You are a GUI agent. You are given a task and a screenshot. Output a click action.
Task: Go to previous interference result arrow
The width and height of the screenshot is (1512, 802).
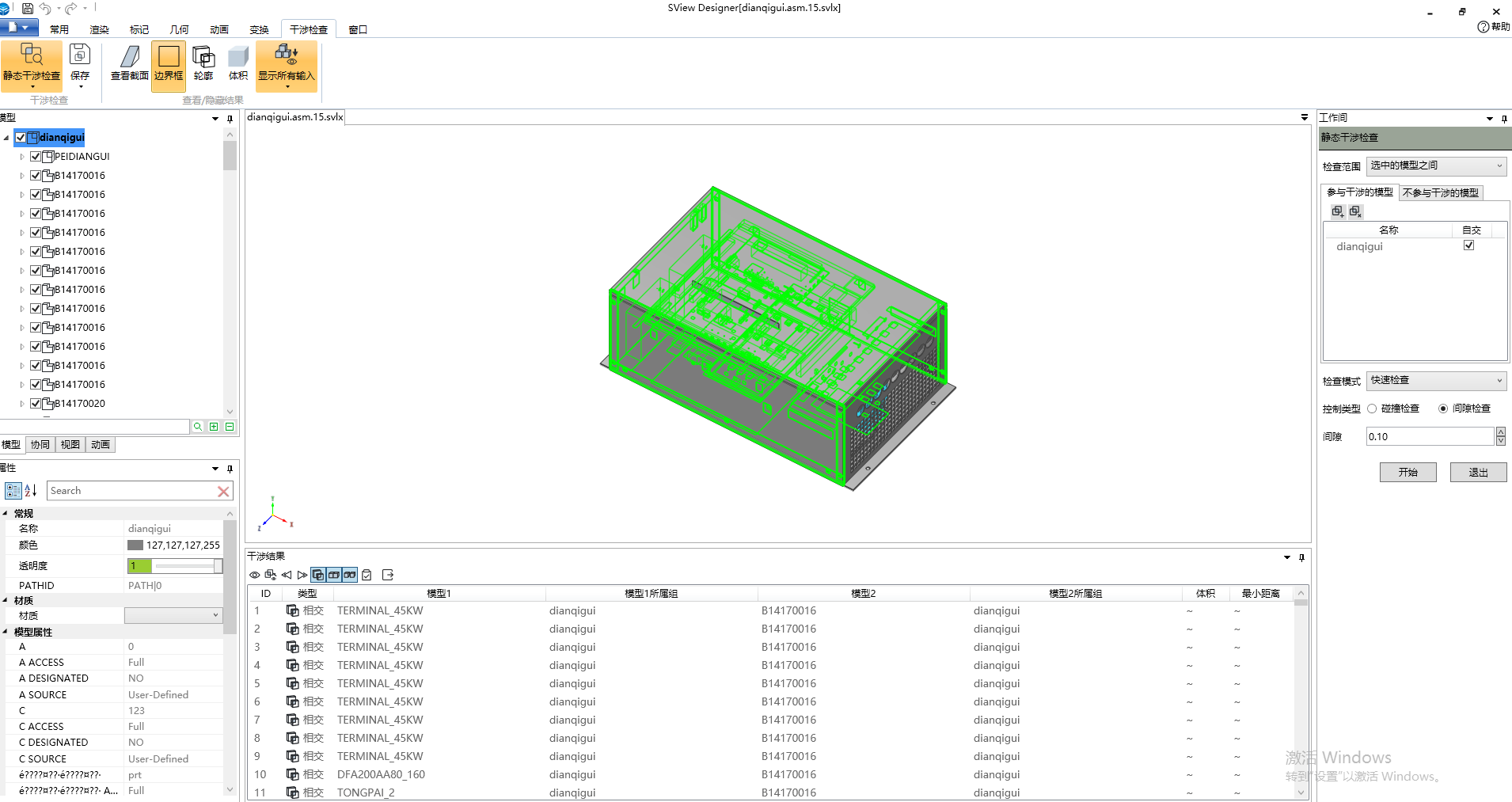287,575
